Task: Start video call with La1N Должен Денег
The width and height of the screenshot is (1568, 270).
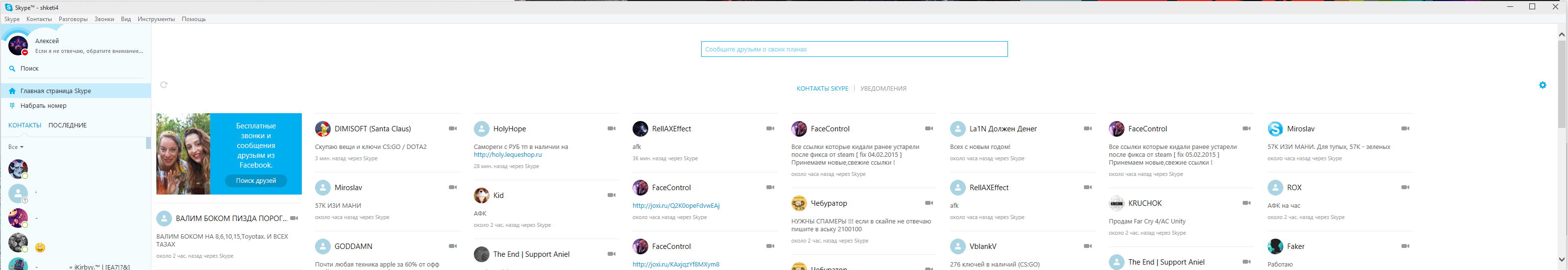Action: click(x=1088, y=128)
